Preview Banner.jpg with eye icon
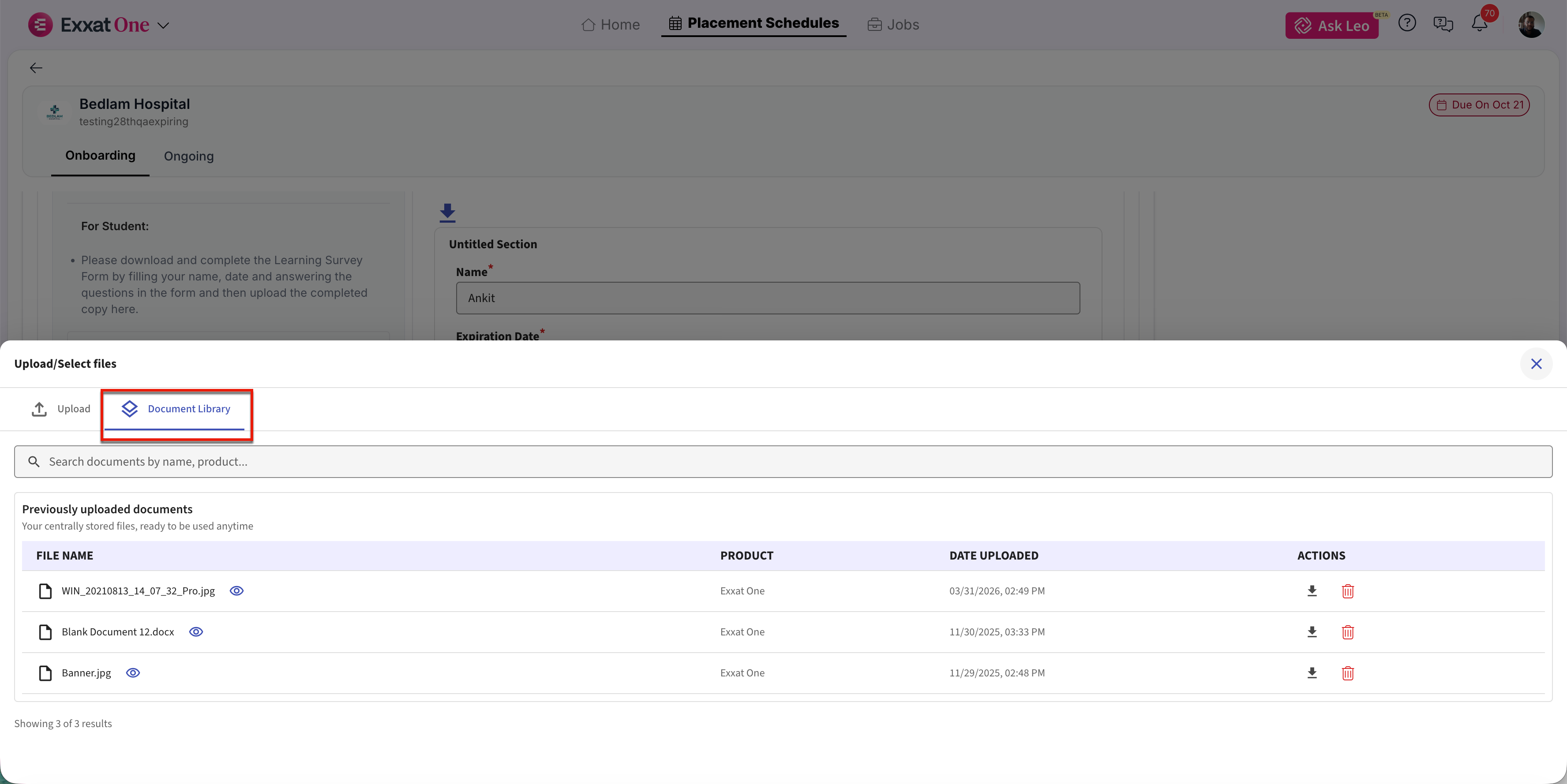 133,673
